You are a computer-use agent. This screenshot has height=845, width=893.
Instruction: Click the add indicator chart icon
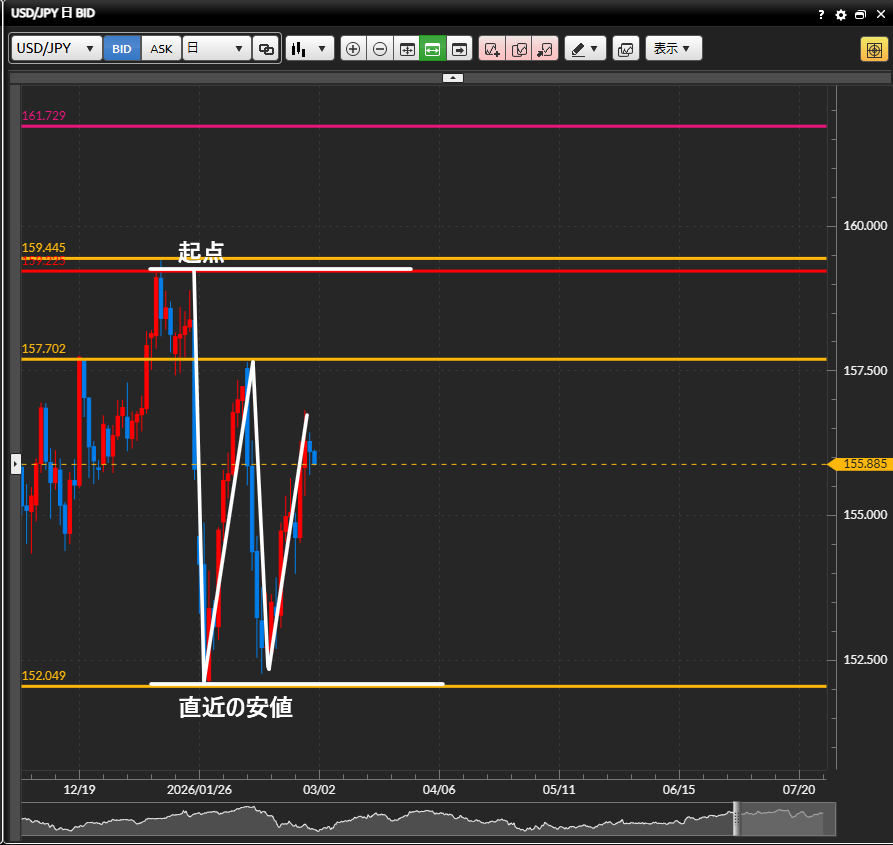coord(492,48)
